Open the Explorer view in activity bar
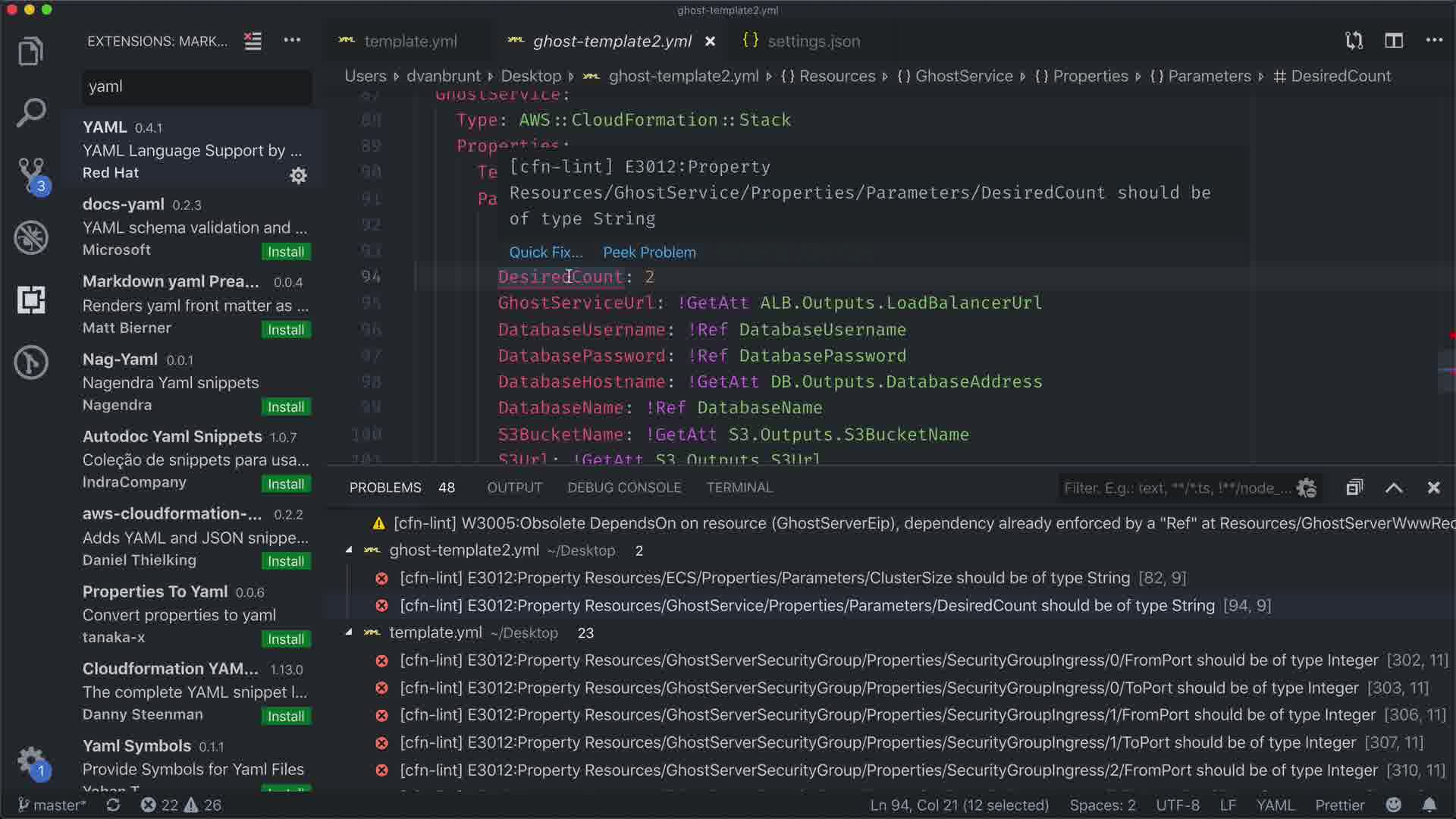1456x819 pixels. [x=30, y=52]
